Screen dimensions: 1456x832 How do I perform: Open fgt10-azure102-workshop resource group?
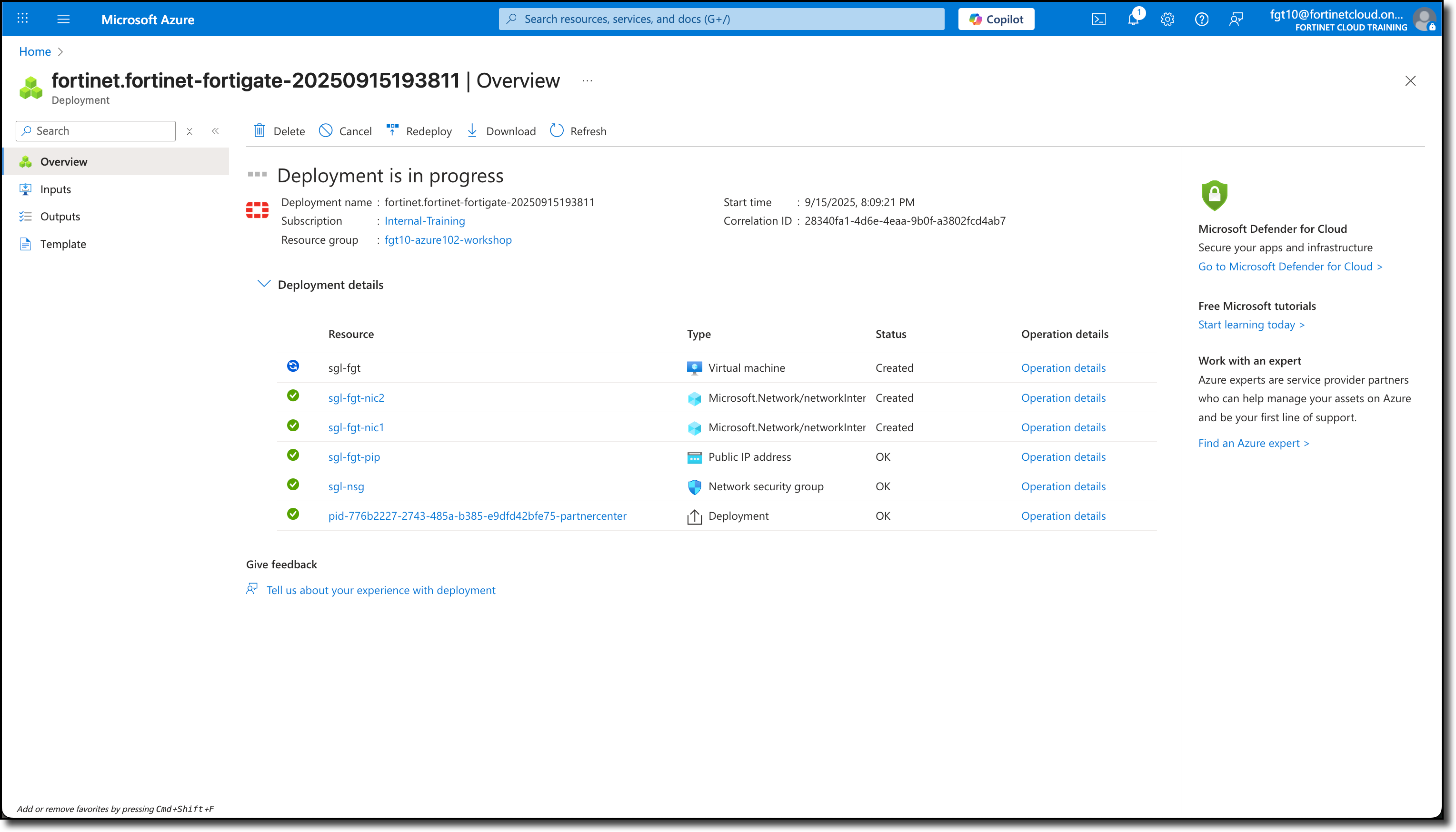point(448,240)
